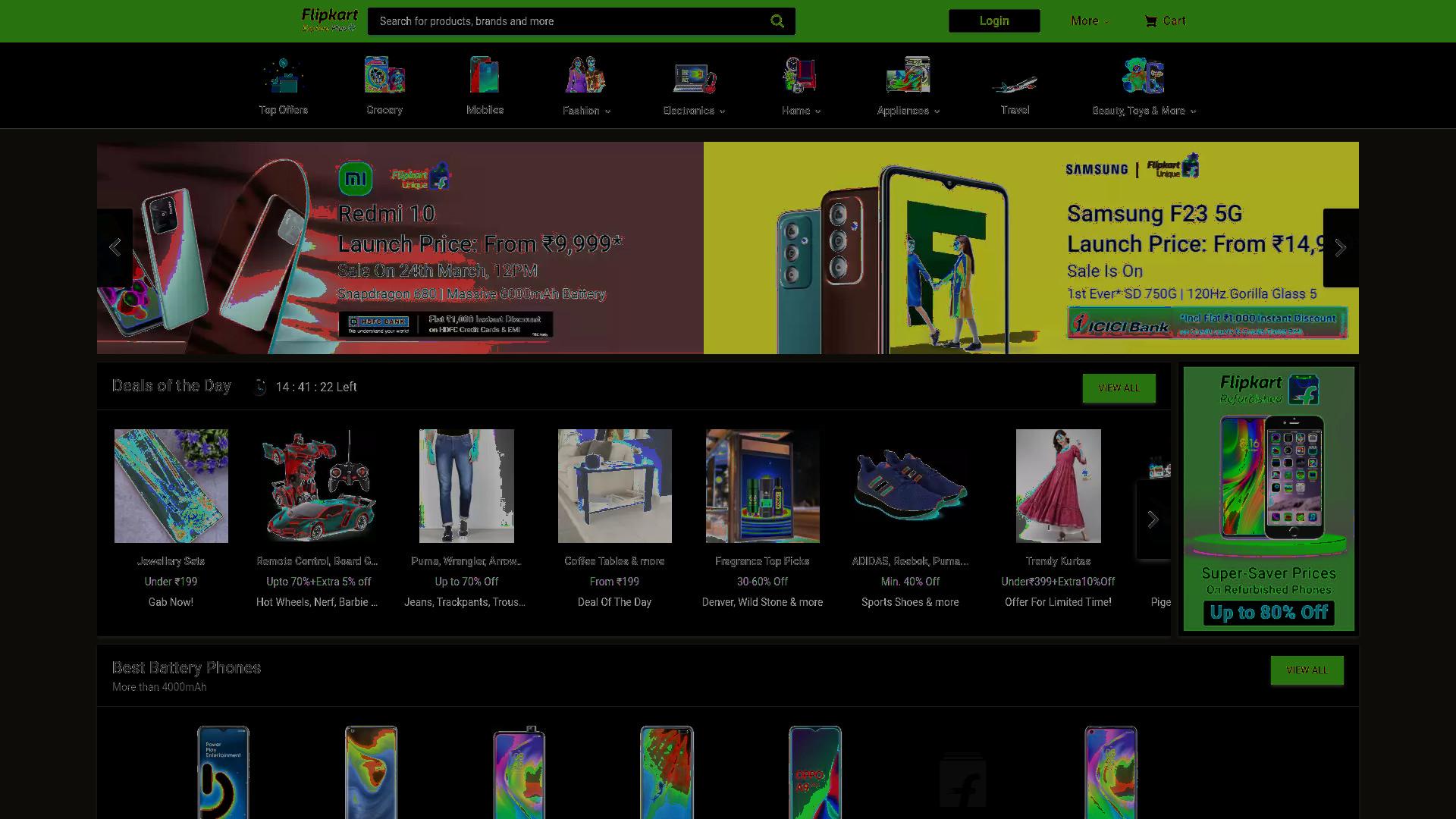1456x819 pixels.
Task: Open the Redmi 10 launch banner
Action: (400, 248)
